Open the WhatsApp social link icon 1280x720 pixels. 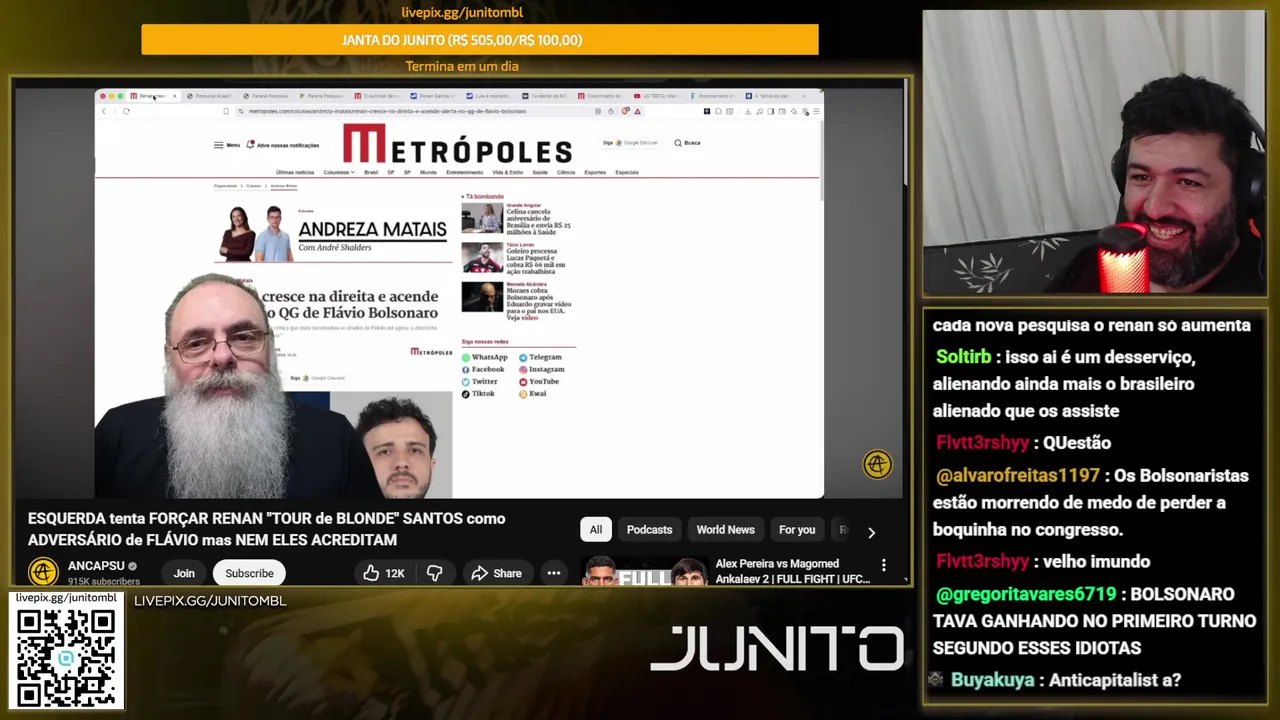[465, 357]
